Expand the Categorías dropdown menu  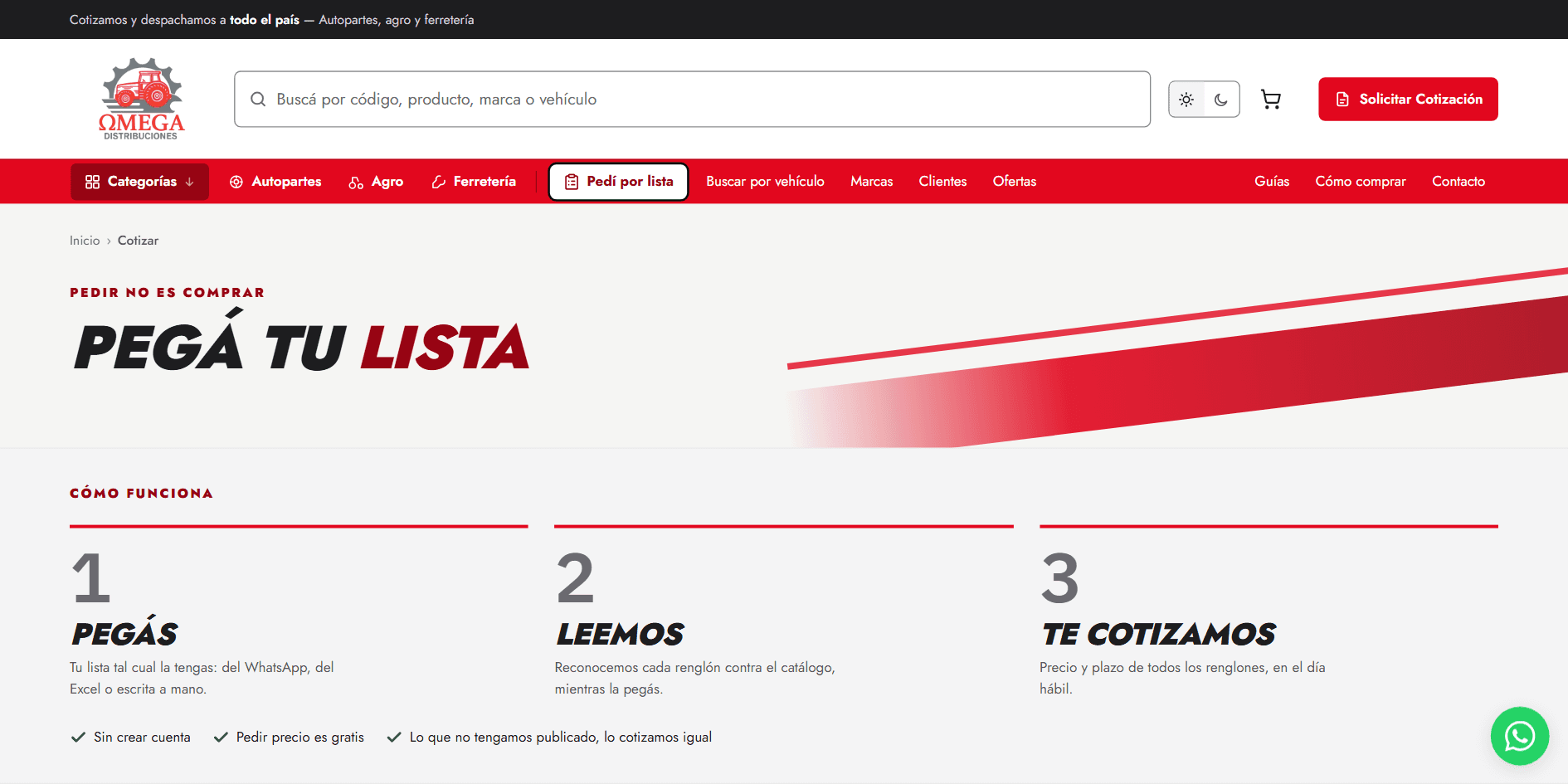click(140, 182)
